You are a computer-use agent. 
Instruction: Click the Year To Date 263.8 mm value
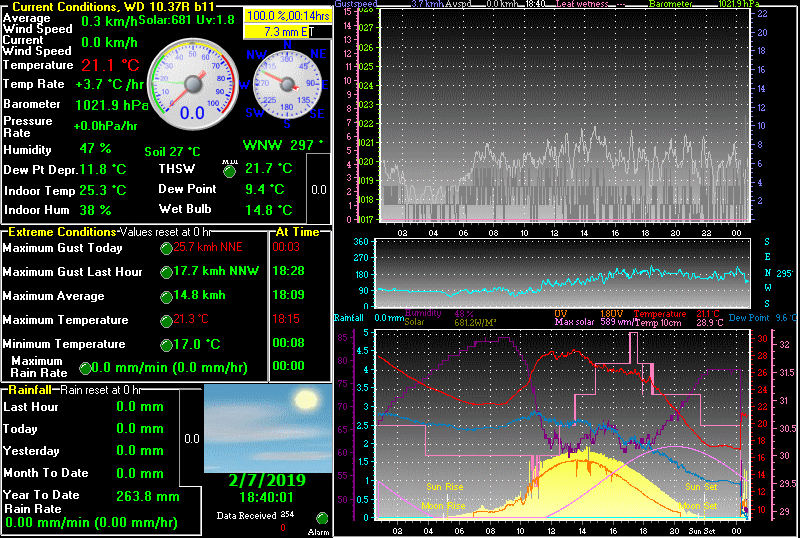[x=148, y=496]
